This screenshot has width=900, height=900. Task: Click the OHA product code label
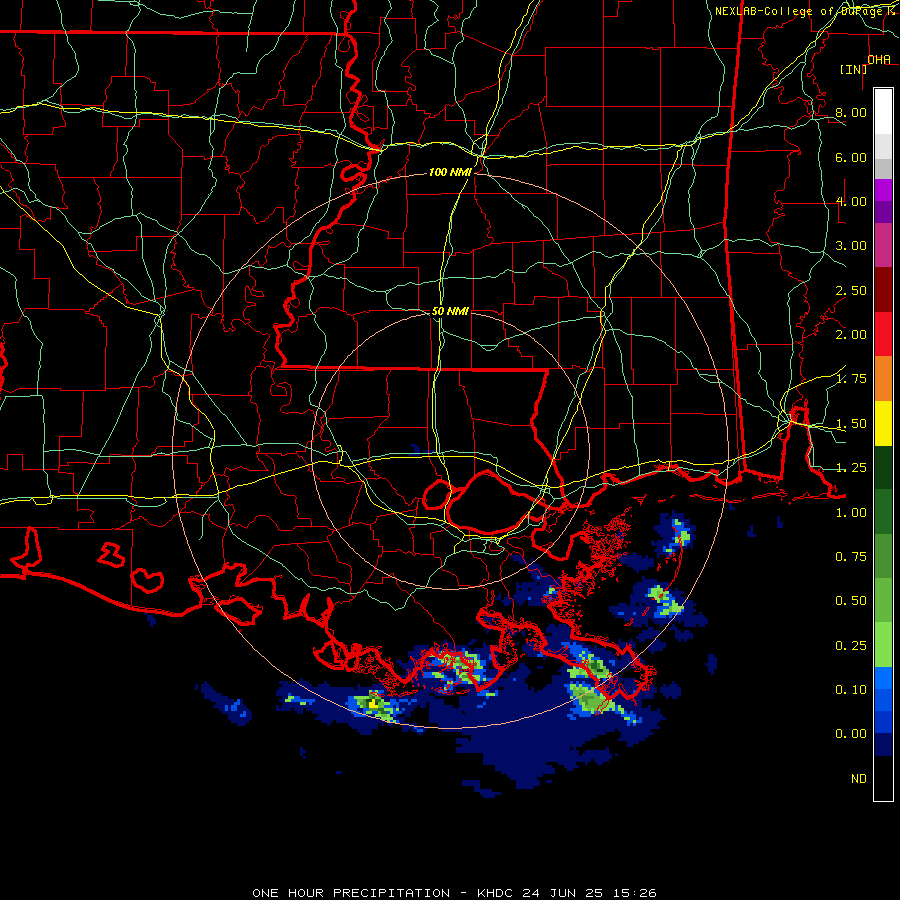click(879, 59)
